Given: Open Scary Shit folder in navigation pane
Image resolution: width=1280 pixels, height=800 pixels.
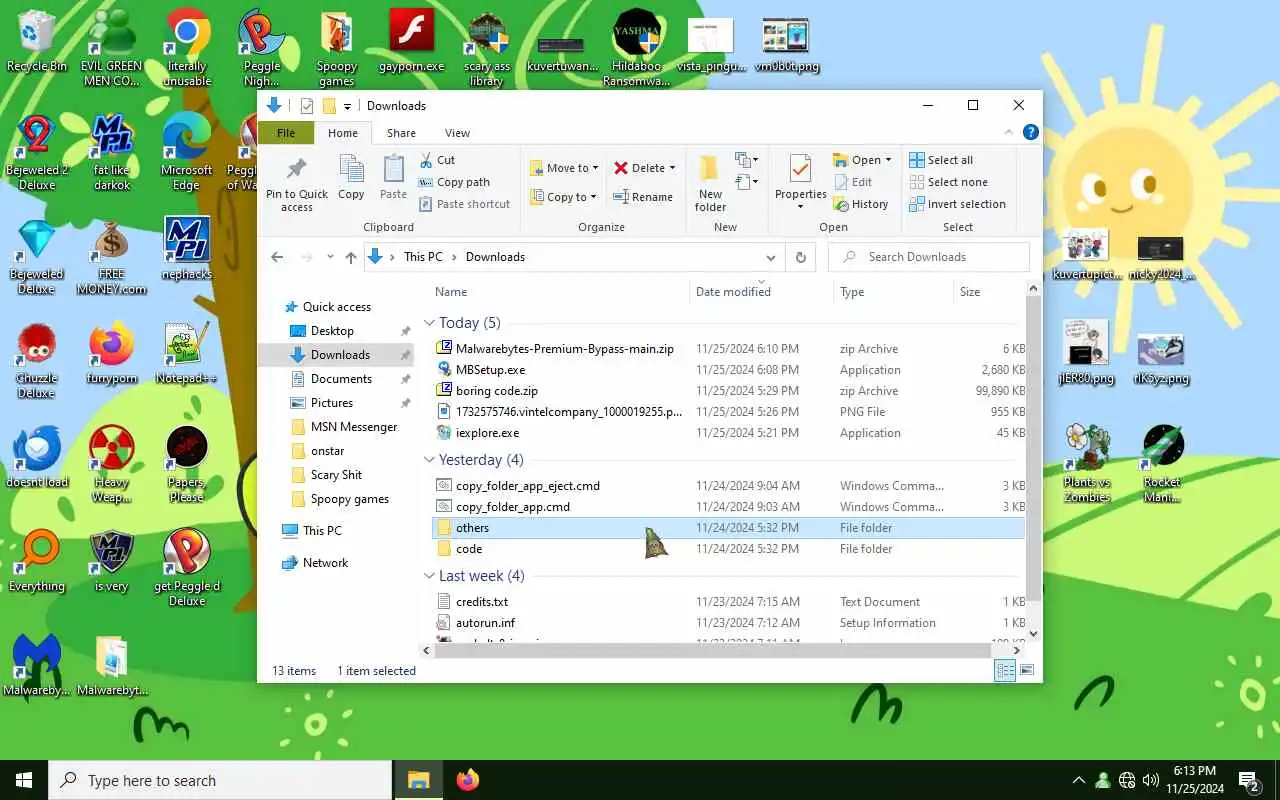Looking at the screenshot, I should point(336,475).
